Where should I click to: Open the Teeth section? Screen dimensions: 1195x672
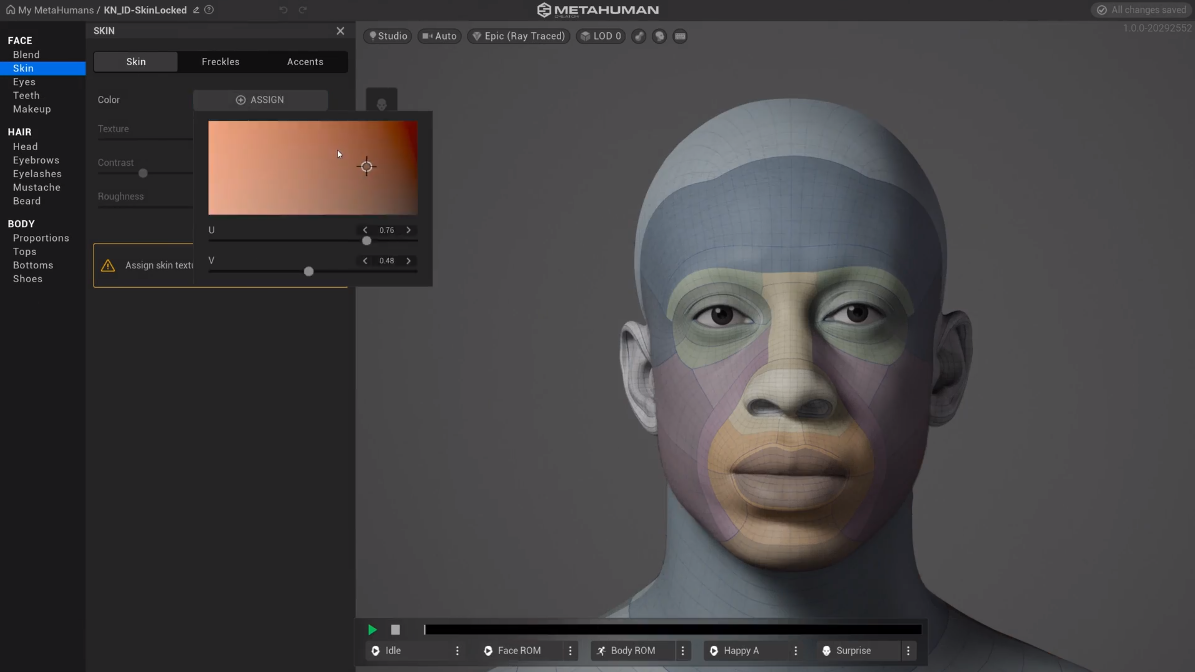(26, 96)
